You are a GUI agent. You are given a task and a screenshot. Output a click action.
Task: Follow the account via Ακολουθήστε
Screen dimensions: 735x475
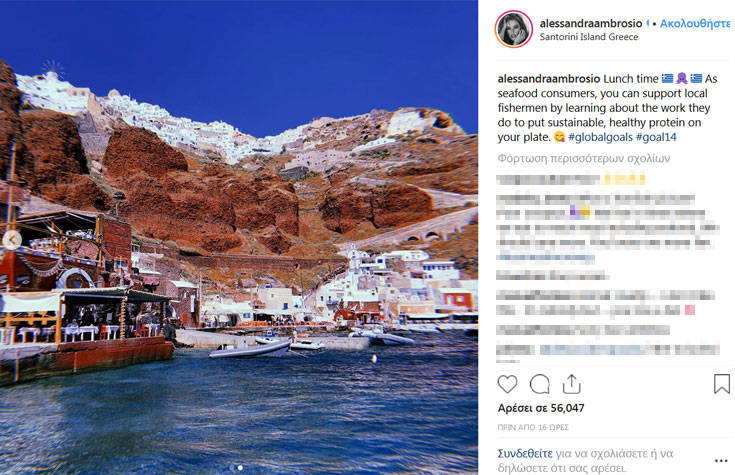(x=696, y=23)
